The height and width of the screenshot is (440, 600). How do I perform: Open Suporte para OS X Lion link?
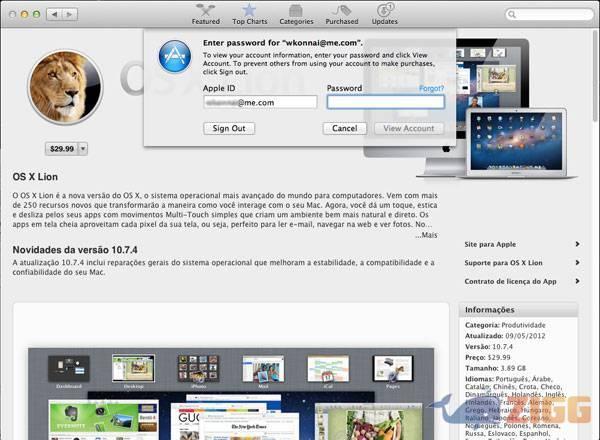503,263
